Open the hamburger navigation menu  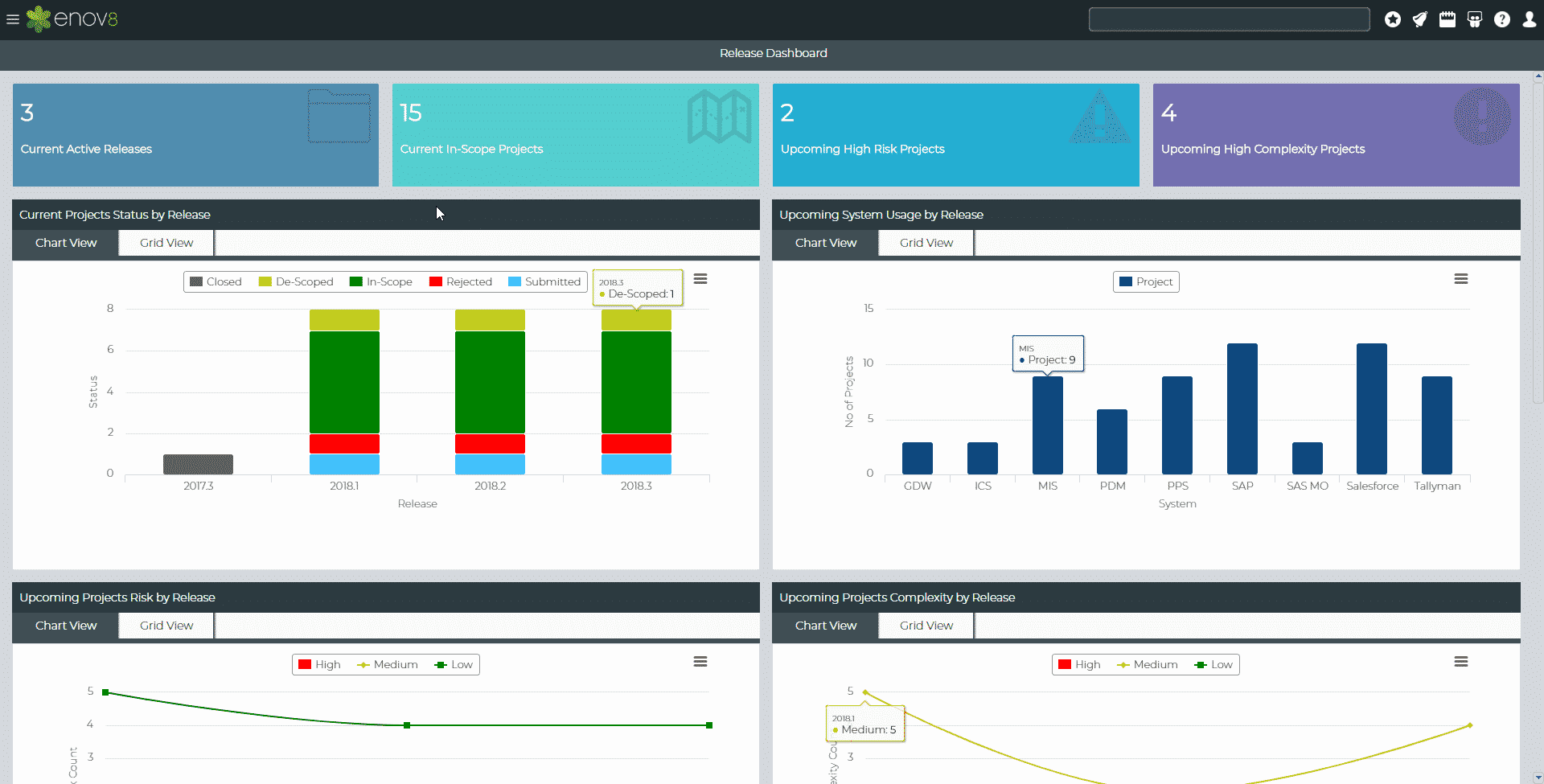12,19
